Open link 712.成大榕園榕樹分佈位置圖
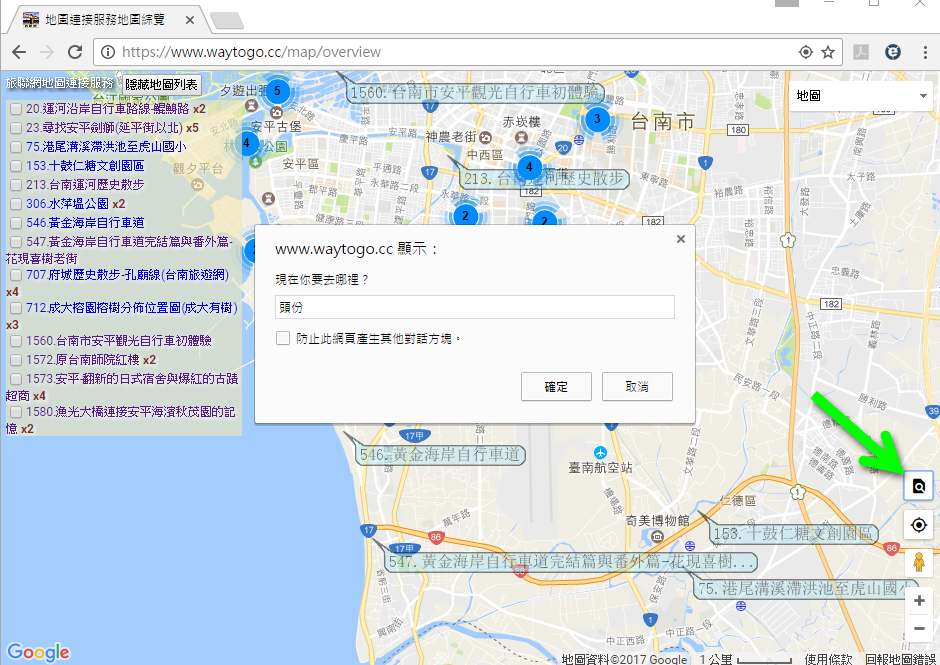The height and width of the screenshot is (665, 940). click(132, 308)
